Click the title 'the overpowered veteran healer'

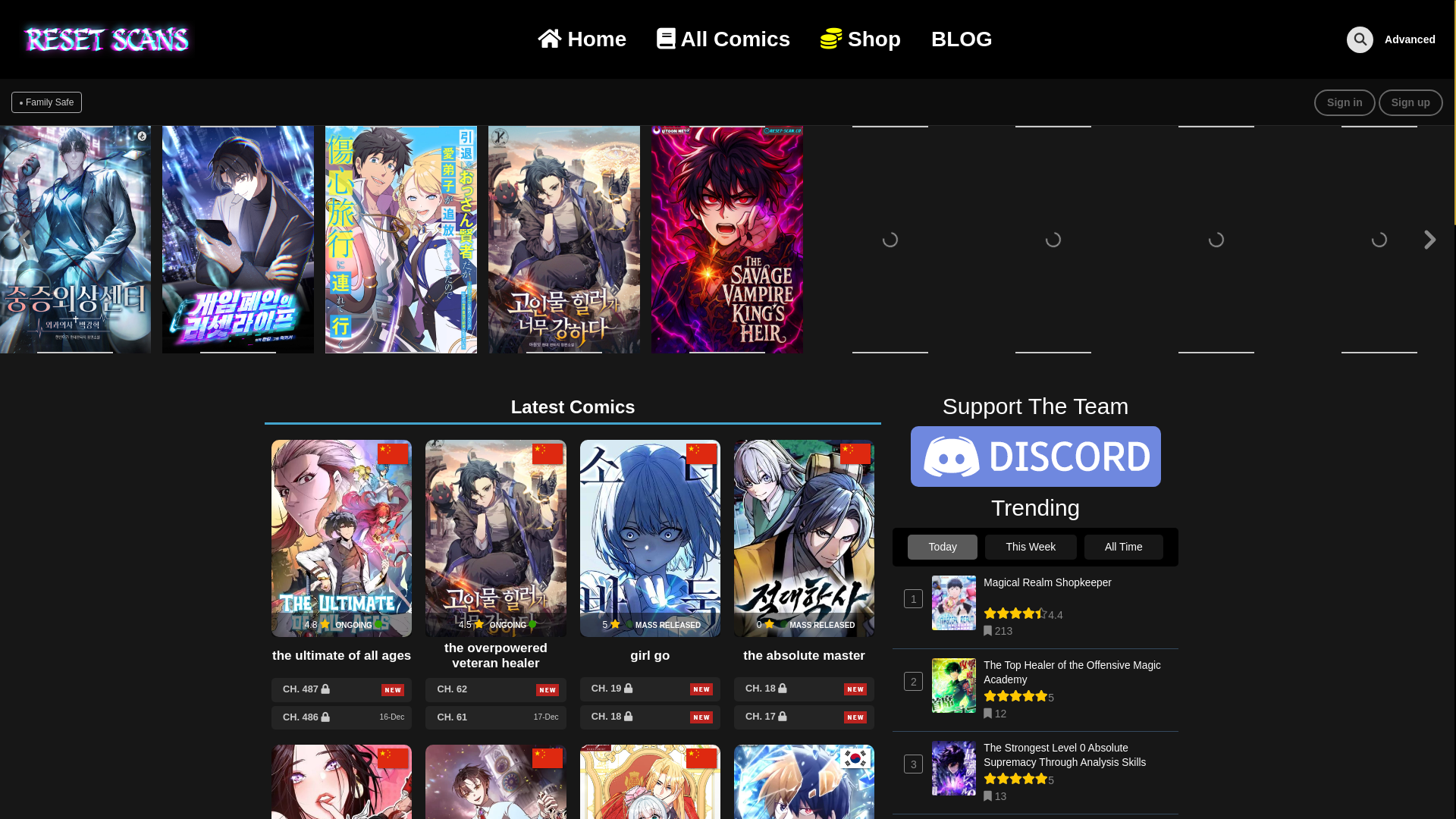click(x=496, y=655)
